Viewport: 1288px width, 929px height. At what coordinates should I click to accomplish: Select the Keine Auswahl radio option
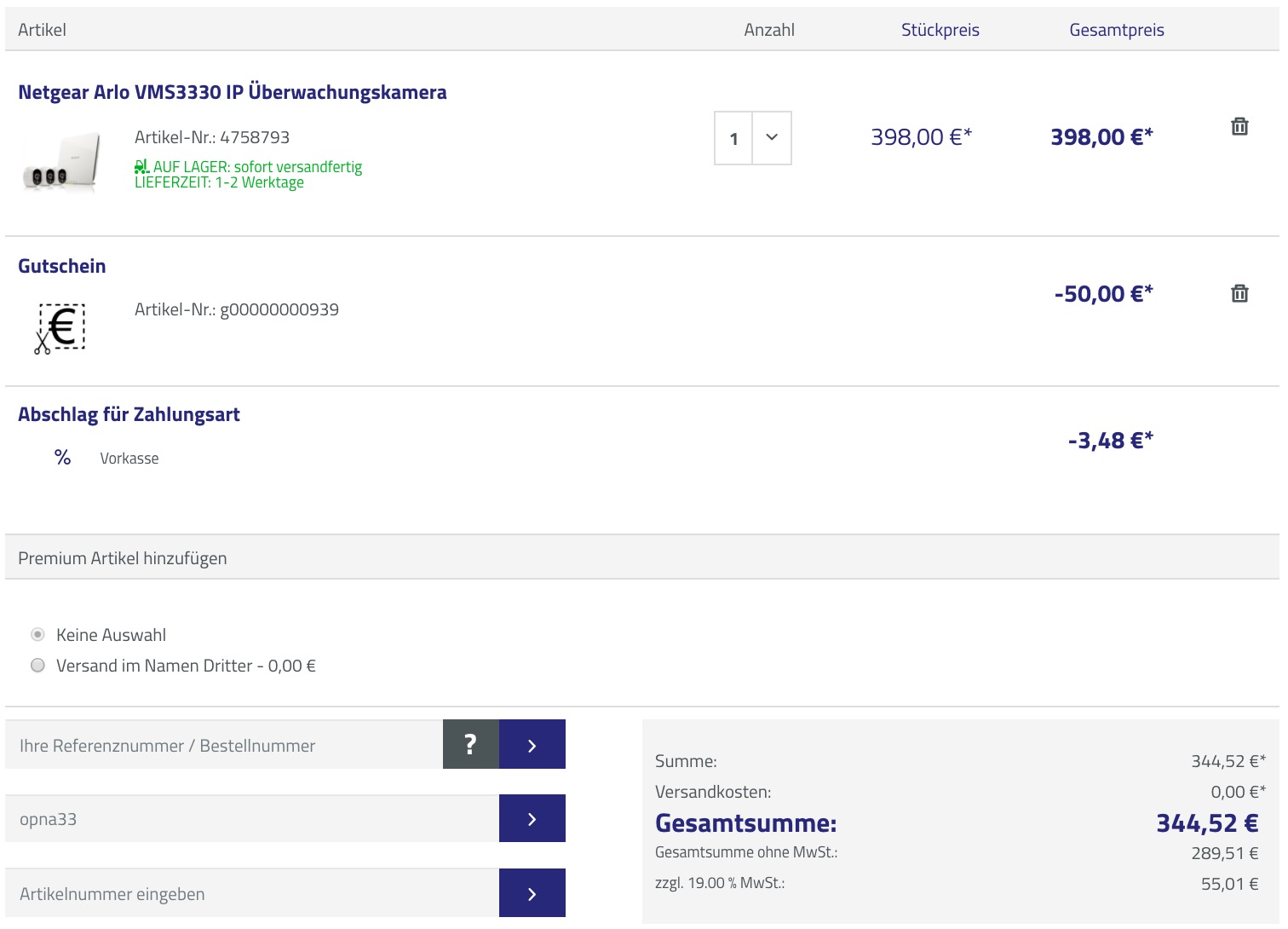tap(37, 635)
